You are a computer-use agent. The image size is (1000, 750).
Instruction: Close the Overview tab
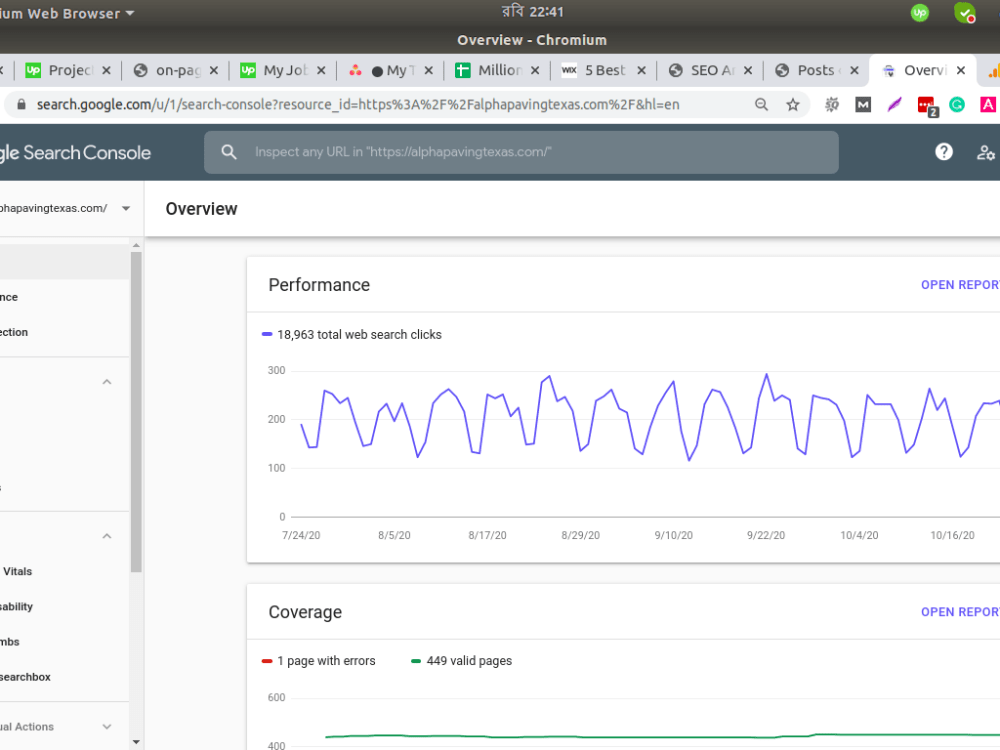coord(960,70)
